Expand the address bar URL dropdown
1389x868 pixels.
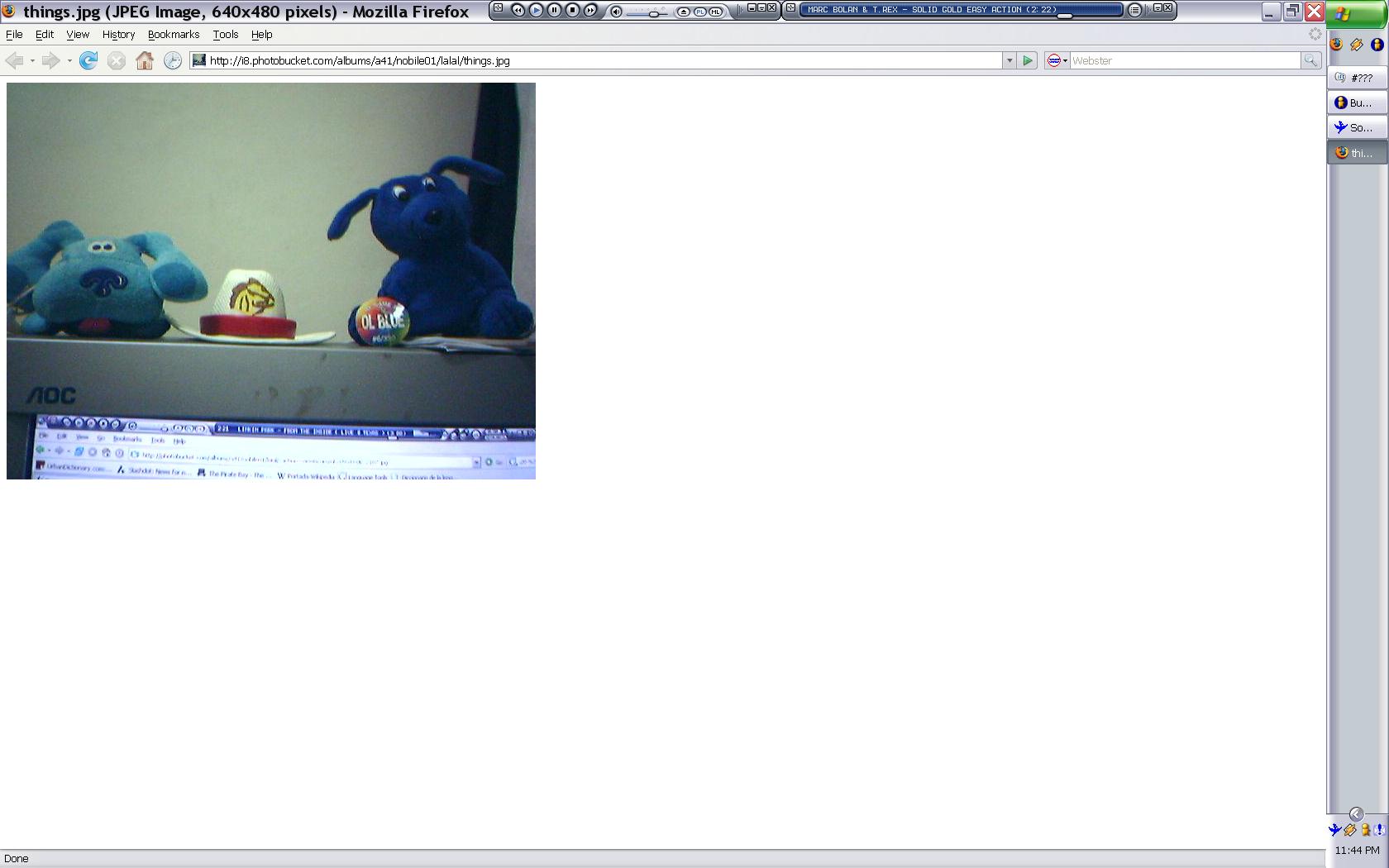coord(1009,60)
